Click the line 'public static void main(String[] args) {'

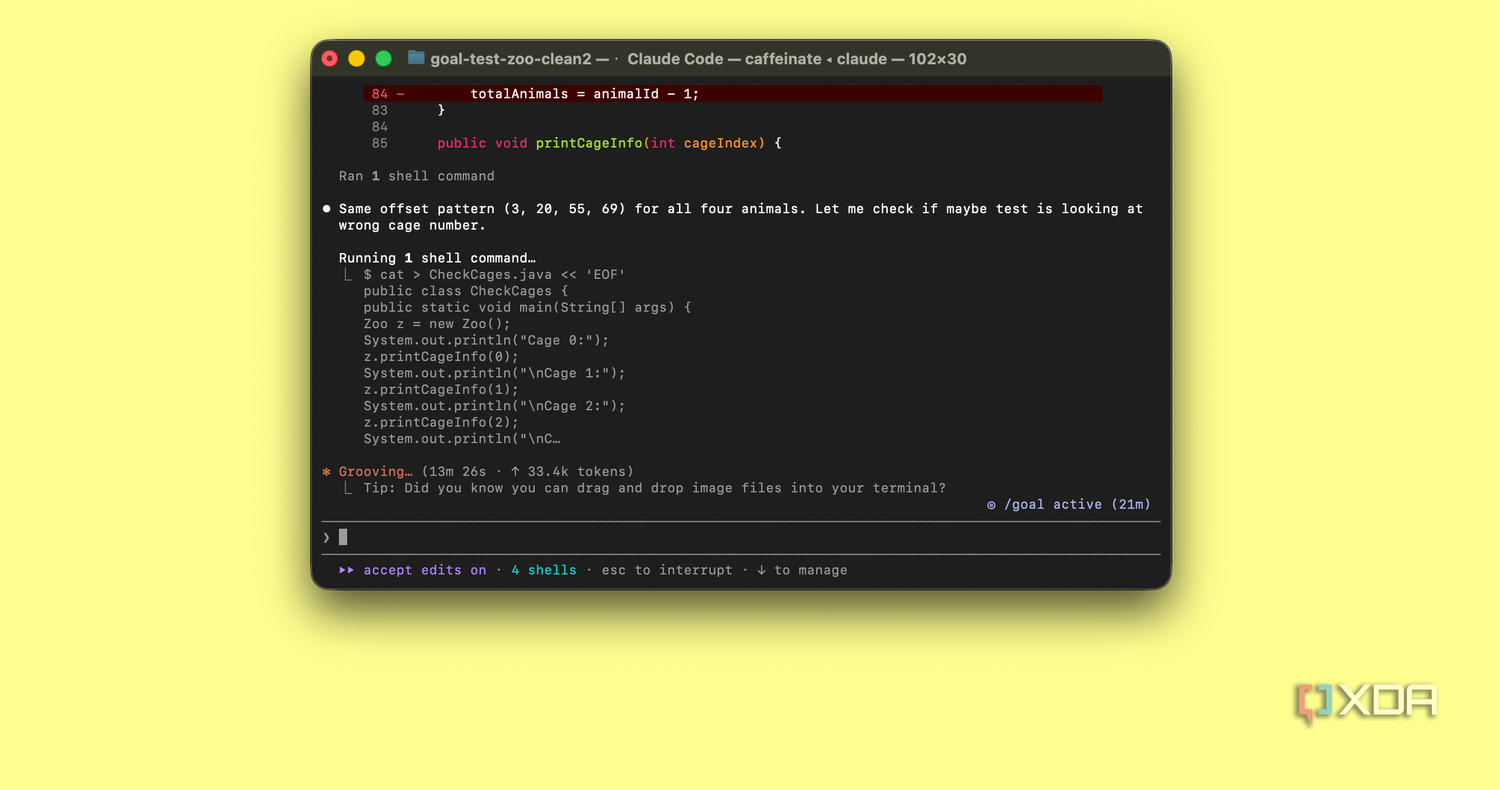[527, 308]
